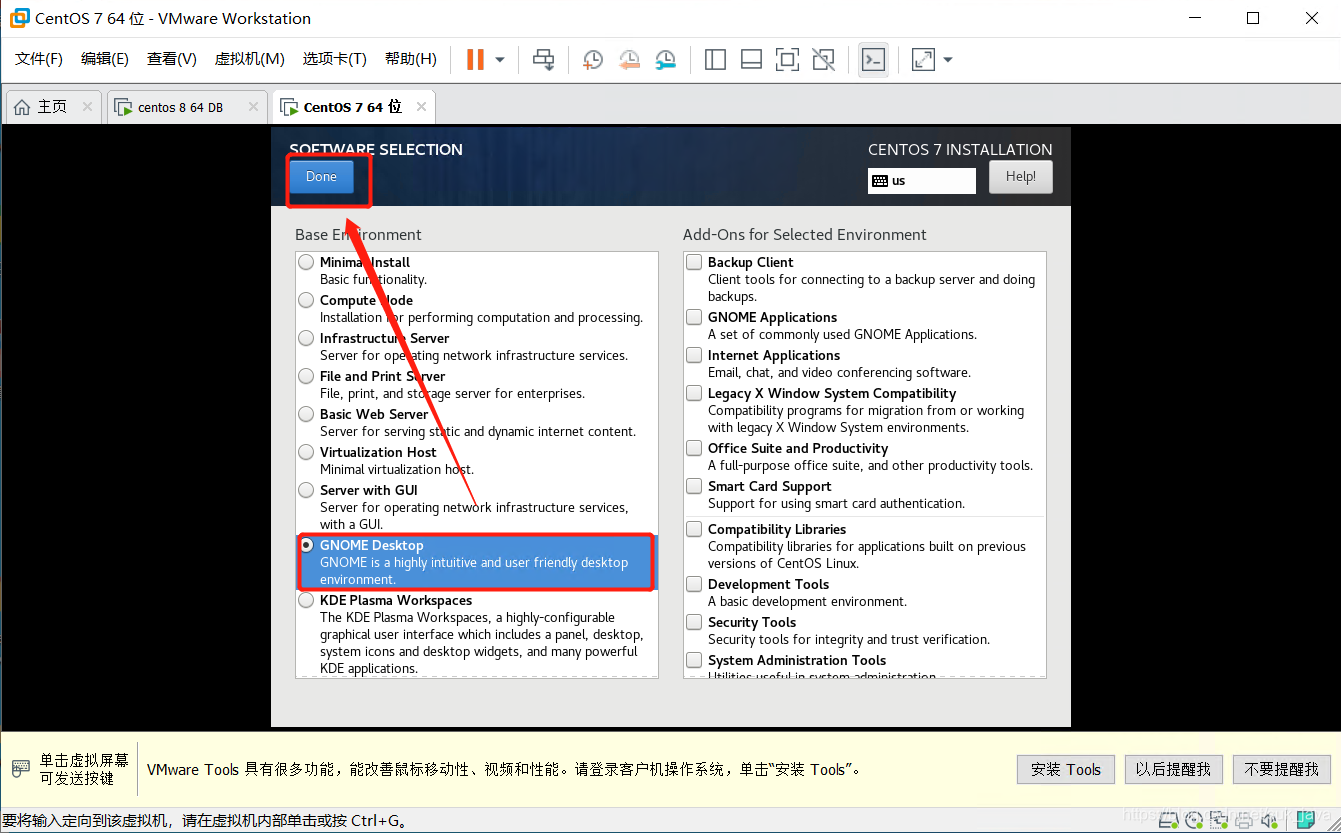
Task: Enter full screen mode icon
Action: (787, 60)
